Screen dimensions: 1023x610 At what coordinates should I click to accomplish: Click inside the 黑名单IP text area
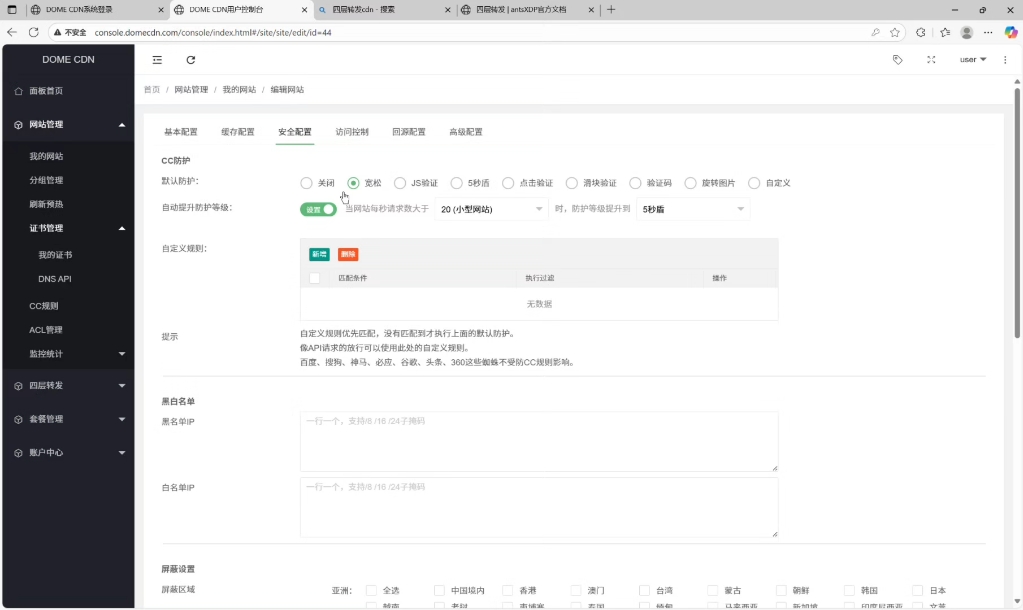[x=538, y=440]
